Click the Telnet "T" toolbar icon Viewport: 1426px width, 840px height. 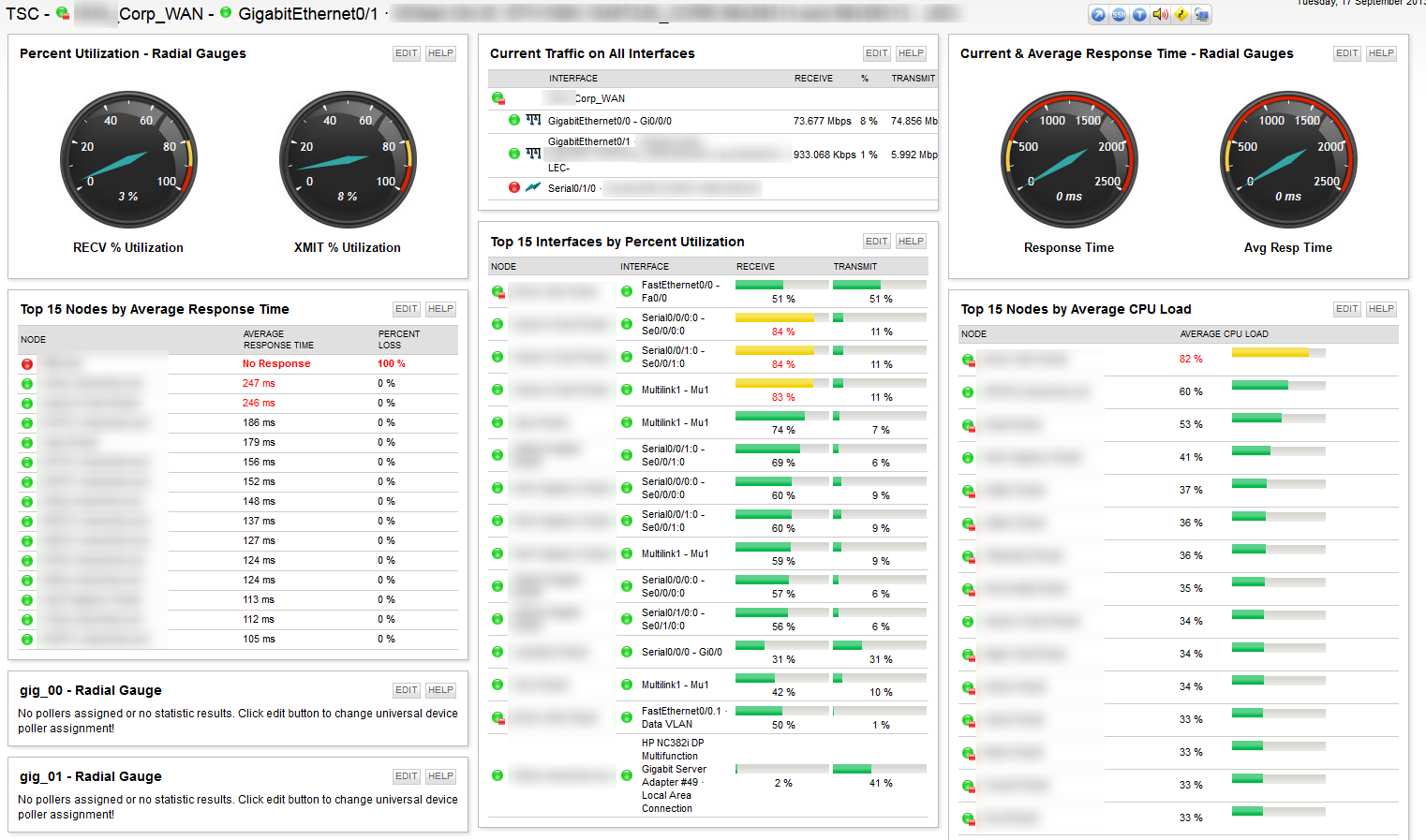tap(1139, 14)
